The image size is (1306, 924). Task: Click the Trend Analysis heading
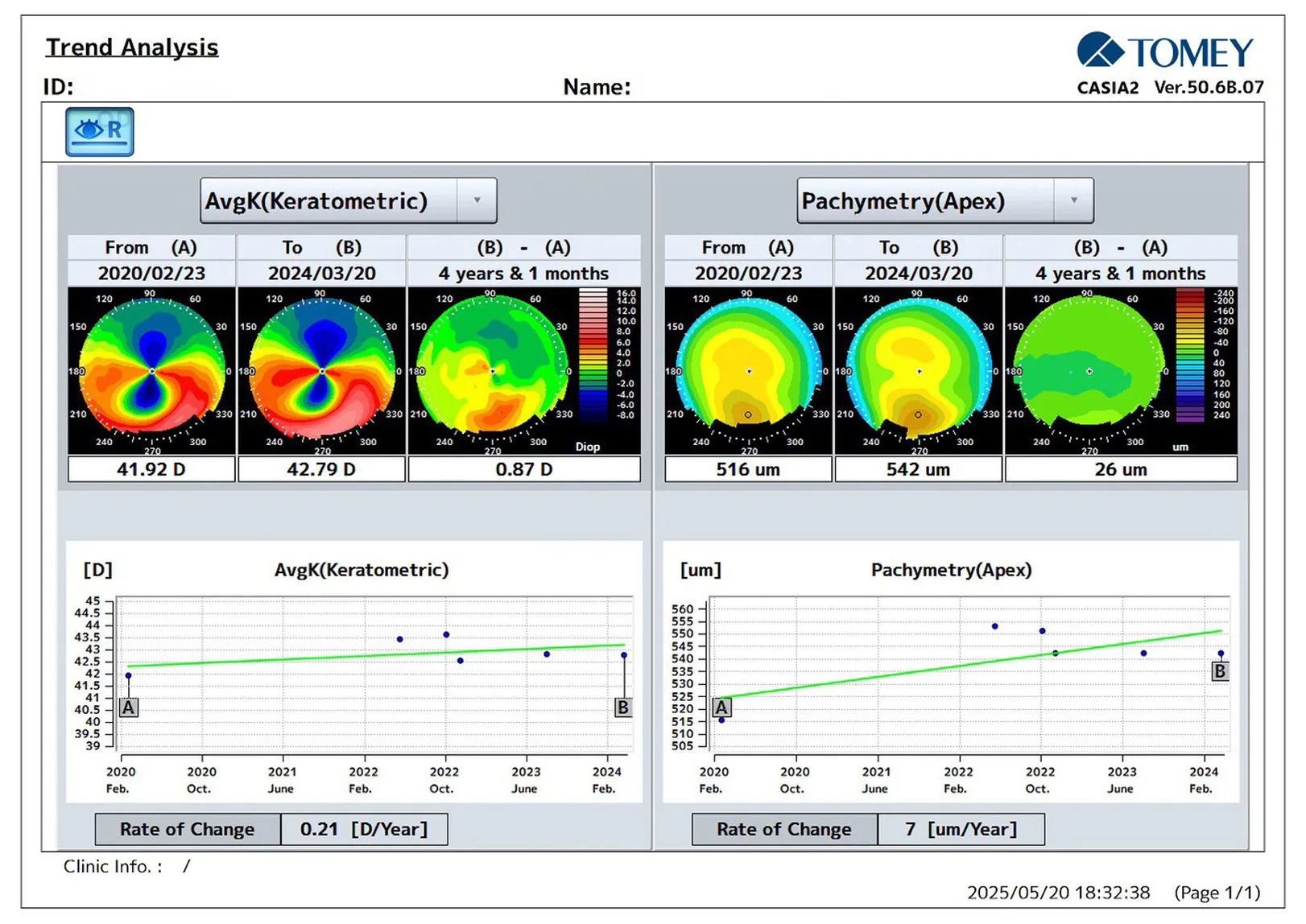pyautogui.click(x=132, y=47)
